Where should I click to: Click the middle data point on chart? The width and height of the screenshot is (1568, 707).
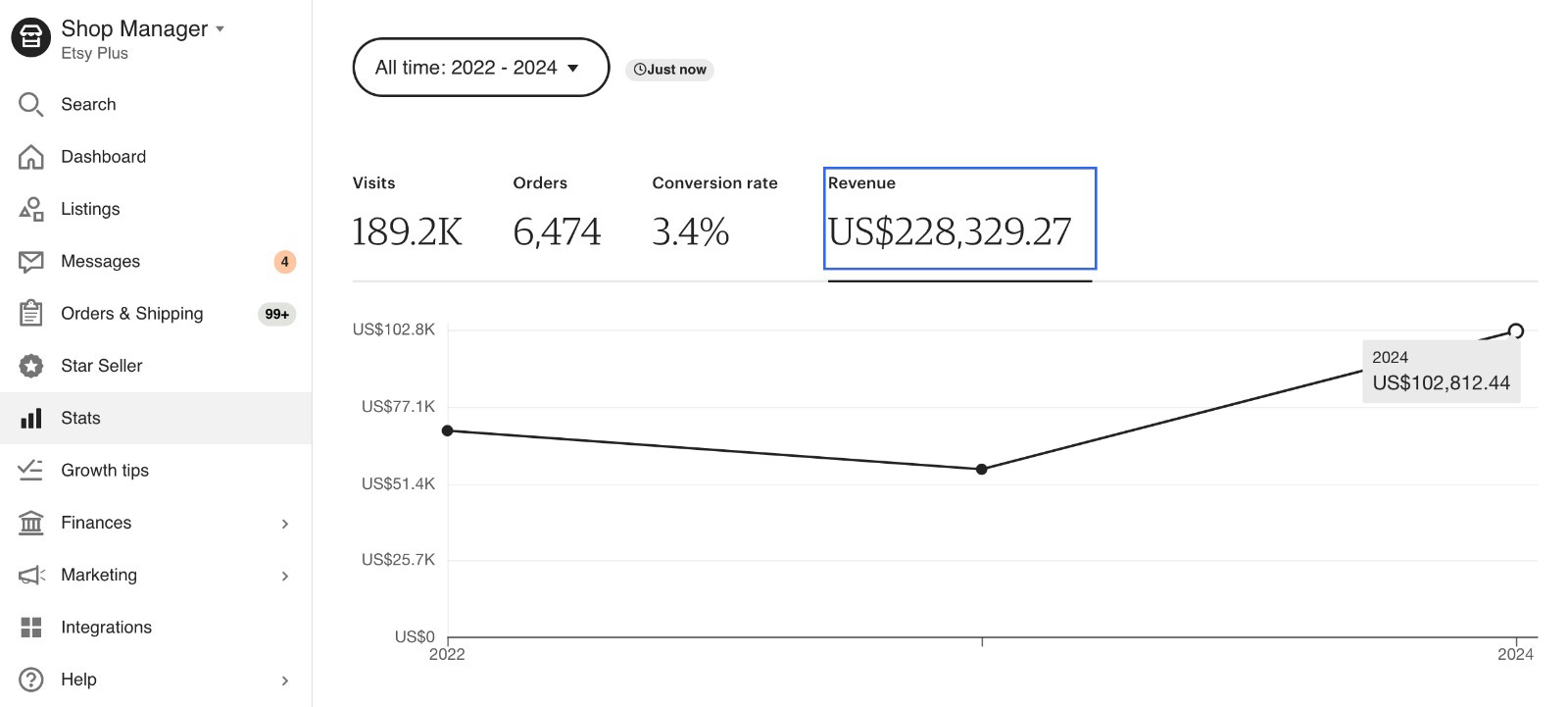982,470
